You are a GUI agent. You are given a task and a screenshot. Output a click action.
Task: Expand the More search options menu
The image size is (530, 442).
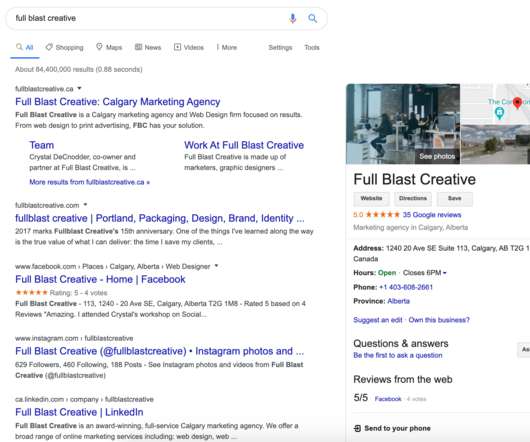[227, 47]
